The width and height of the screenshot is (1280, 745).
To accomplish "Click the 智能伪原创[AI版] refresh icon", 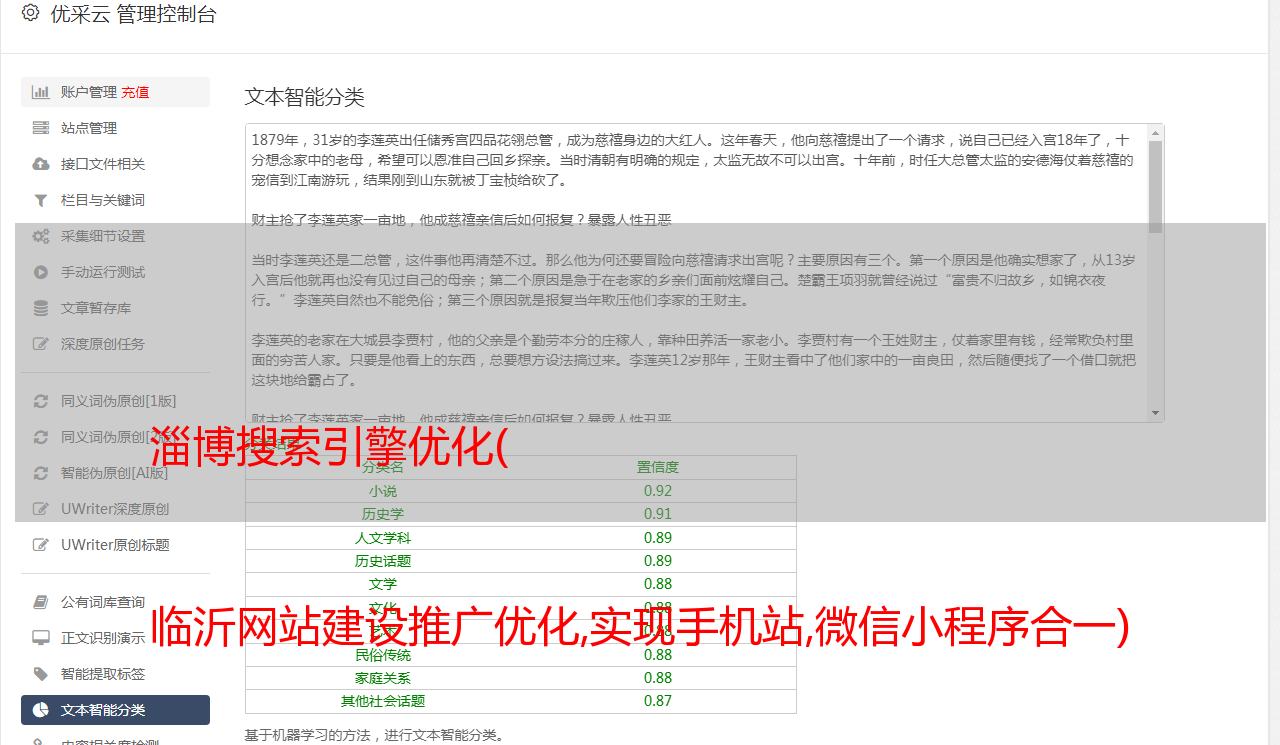I will pyautogui.click(x=41, y=473).
